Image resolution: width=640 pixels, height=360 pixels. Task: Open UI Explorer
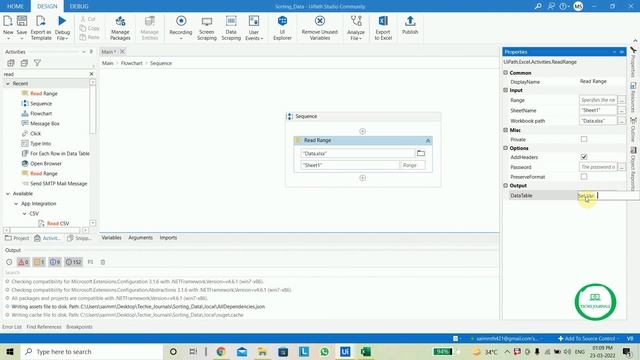point(282,27)
